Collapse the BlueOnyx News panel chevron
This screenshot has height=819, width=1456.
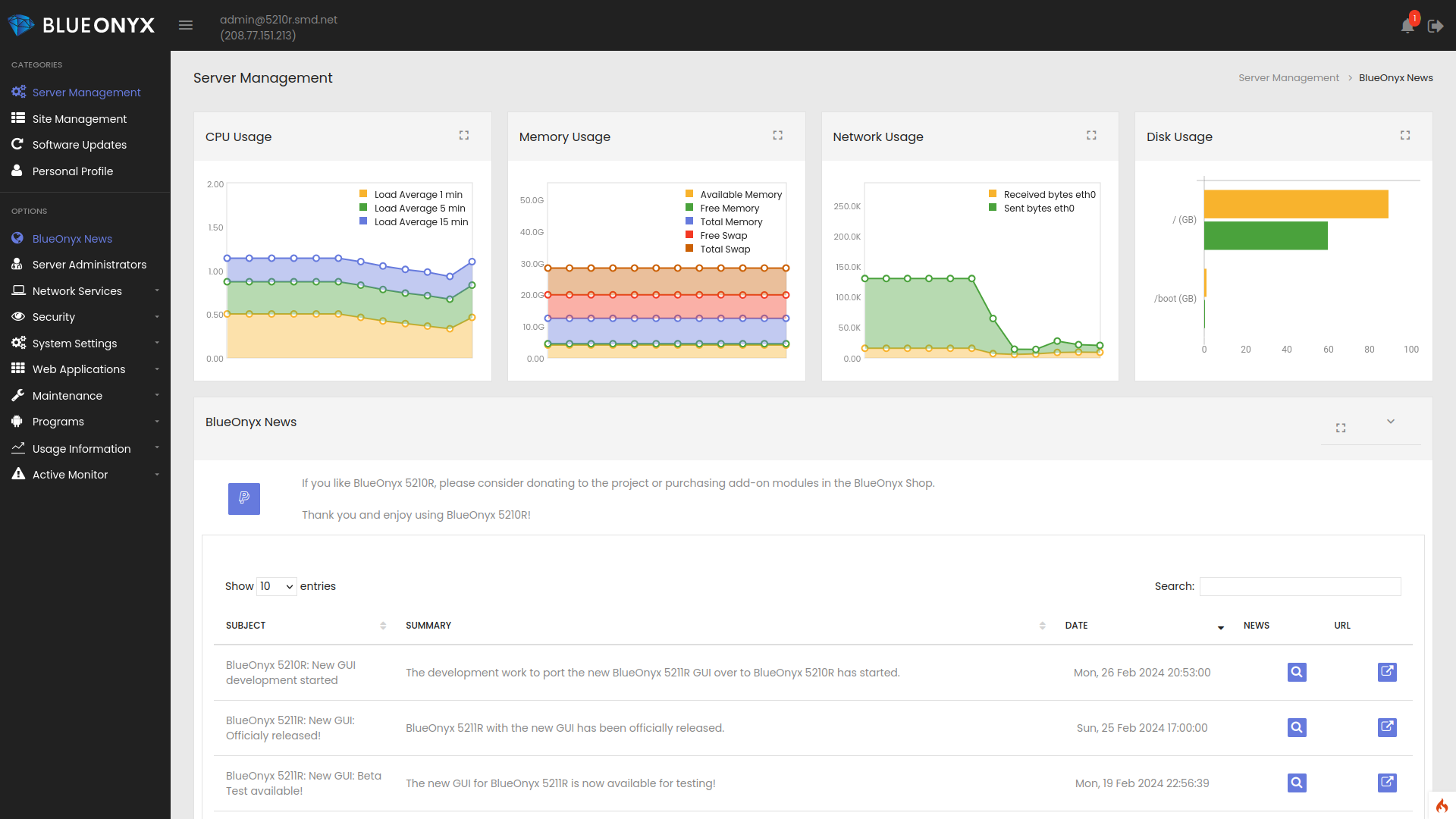click(x=1391, y=422)
